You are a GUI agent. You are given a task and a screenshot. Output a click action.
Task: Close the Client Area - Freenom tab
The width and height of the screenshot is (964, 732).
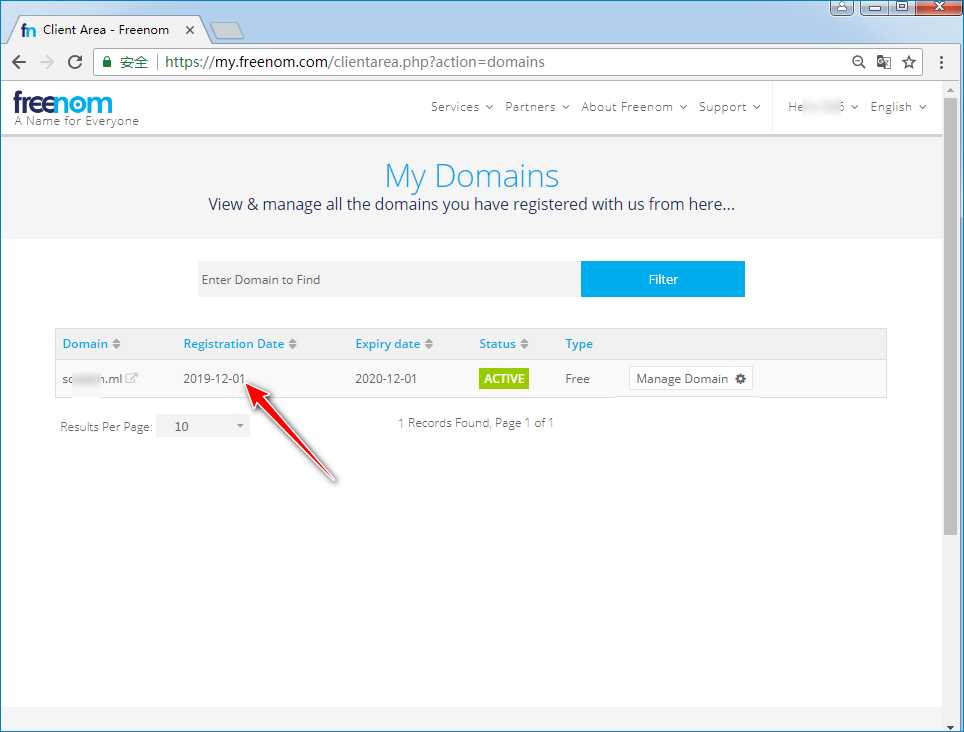click(190, 30)
